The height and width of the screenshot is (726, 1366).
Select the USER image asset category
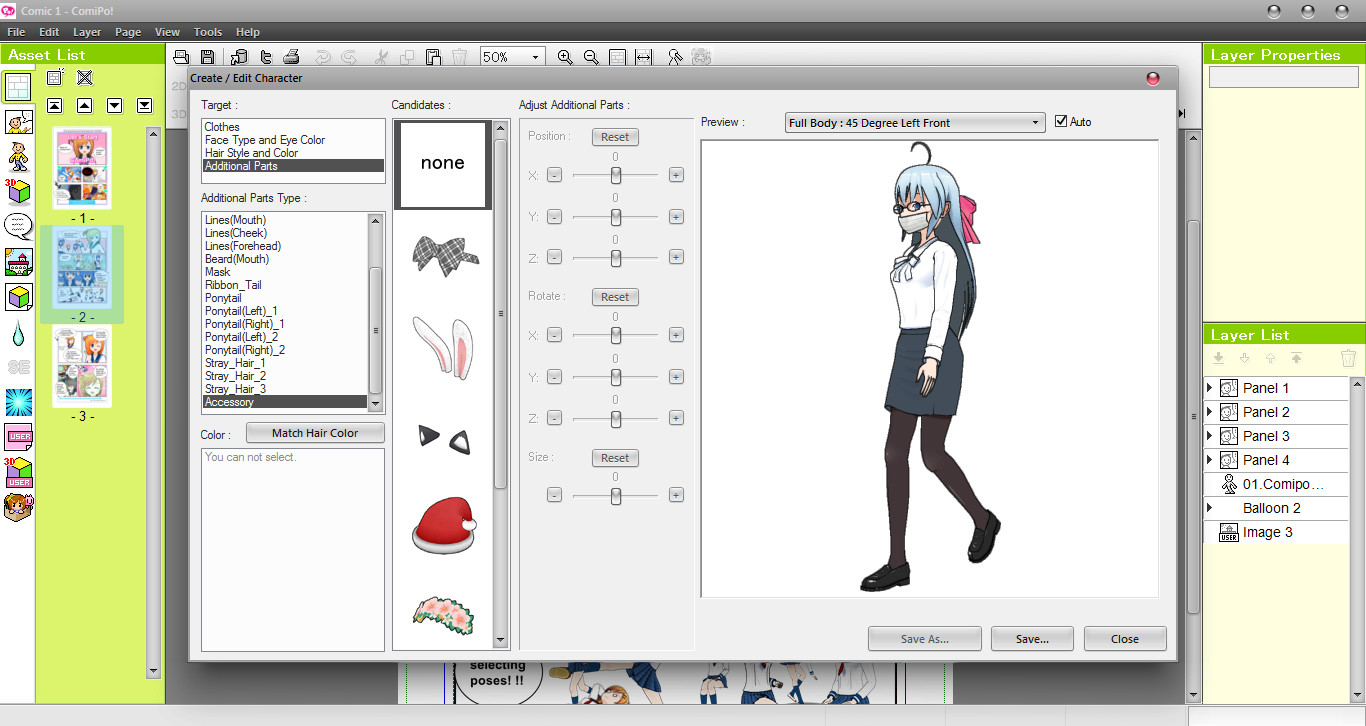point(17,435)
